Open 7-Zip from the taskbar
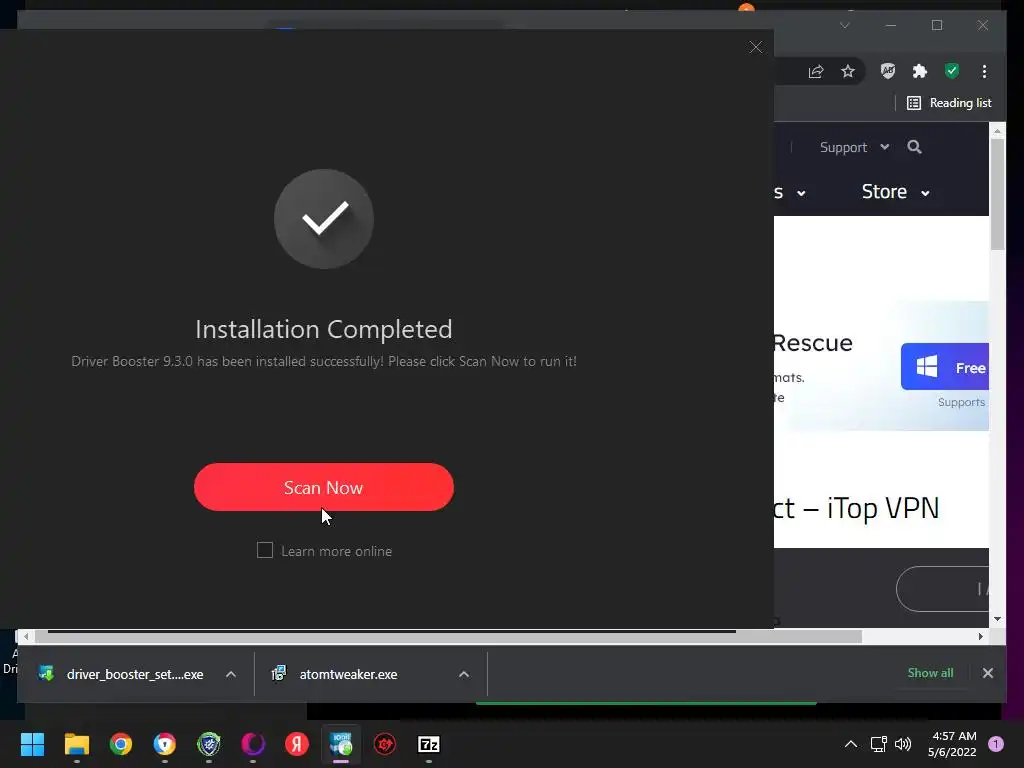 click(x=428, y=744)
